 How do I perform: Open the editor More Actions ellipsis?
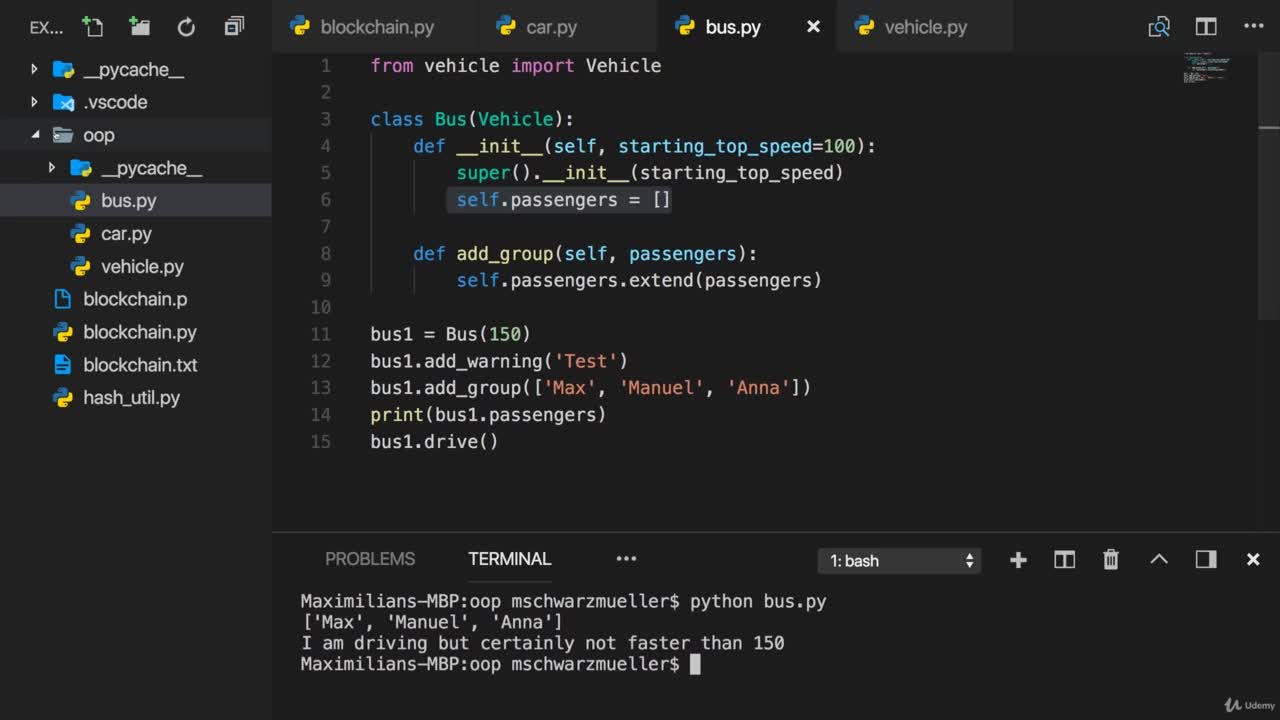1253,27
